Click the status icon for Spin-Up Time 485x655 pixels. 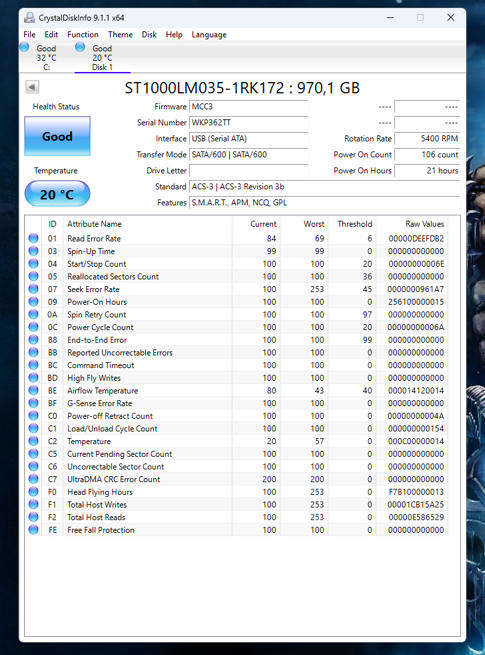pos(33,251)
